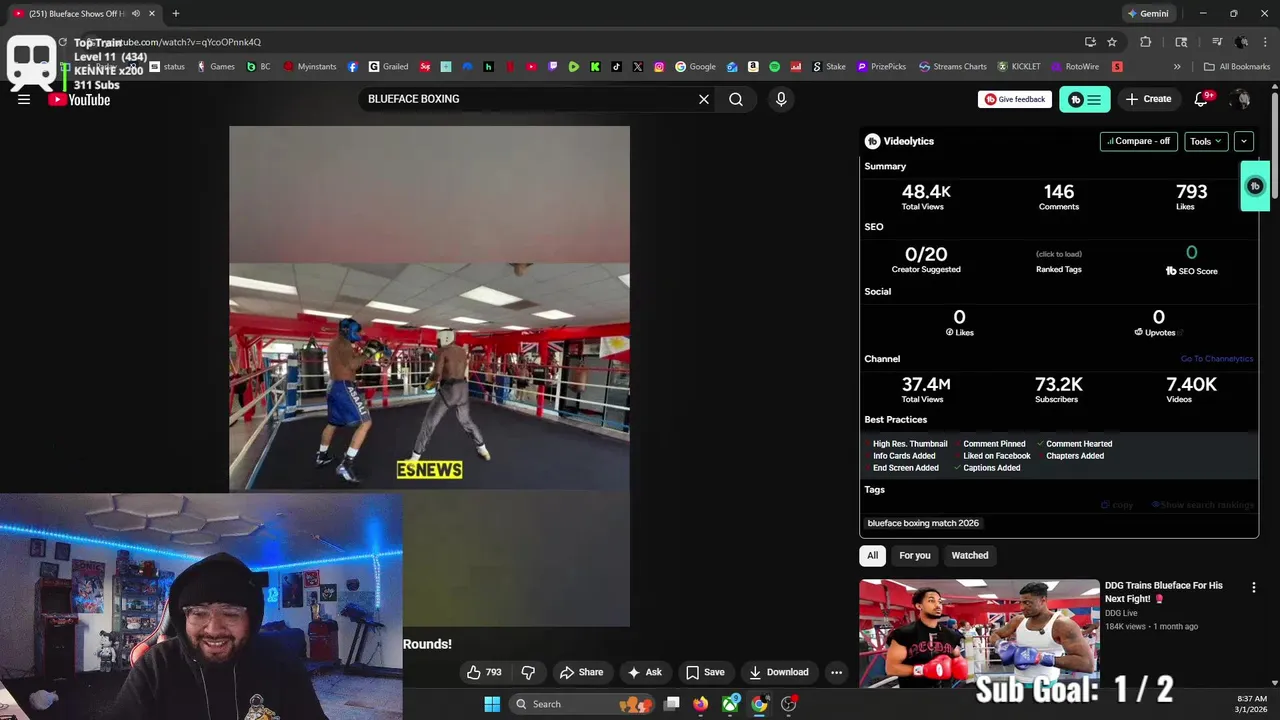
Task: Share the video
Action: point(581,672)
